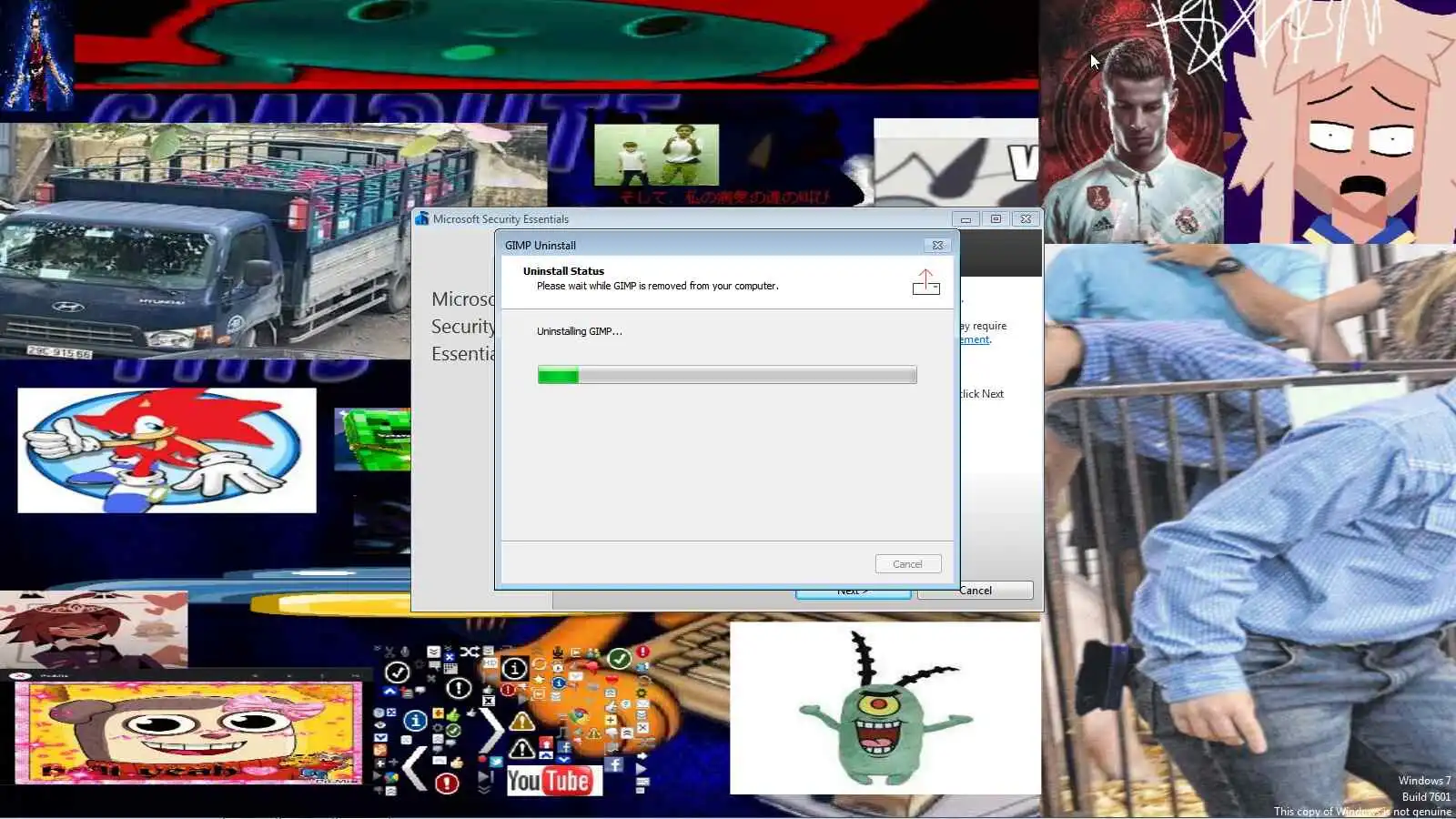
Task: Maximize the Microsoft Security Essentials window
Action: 996,219
